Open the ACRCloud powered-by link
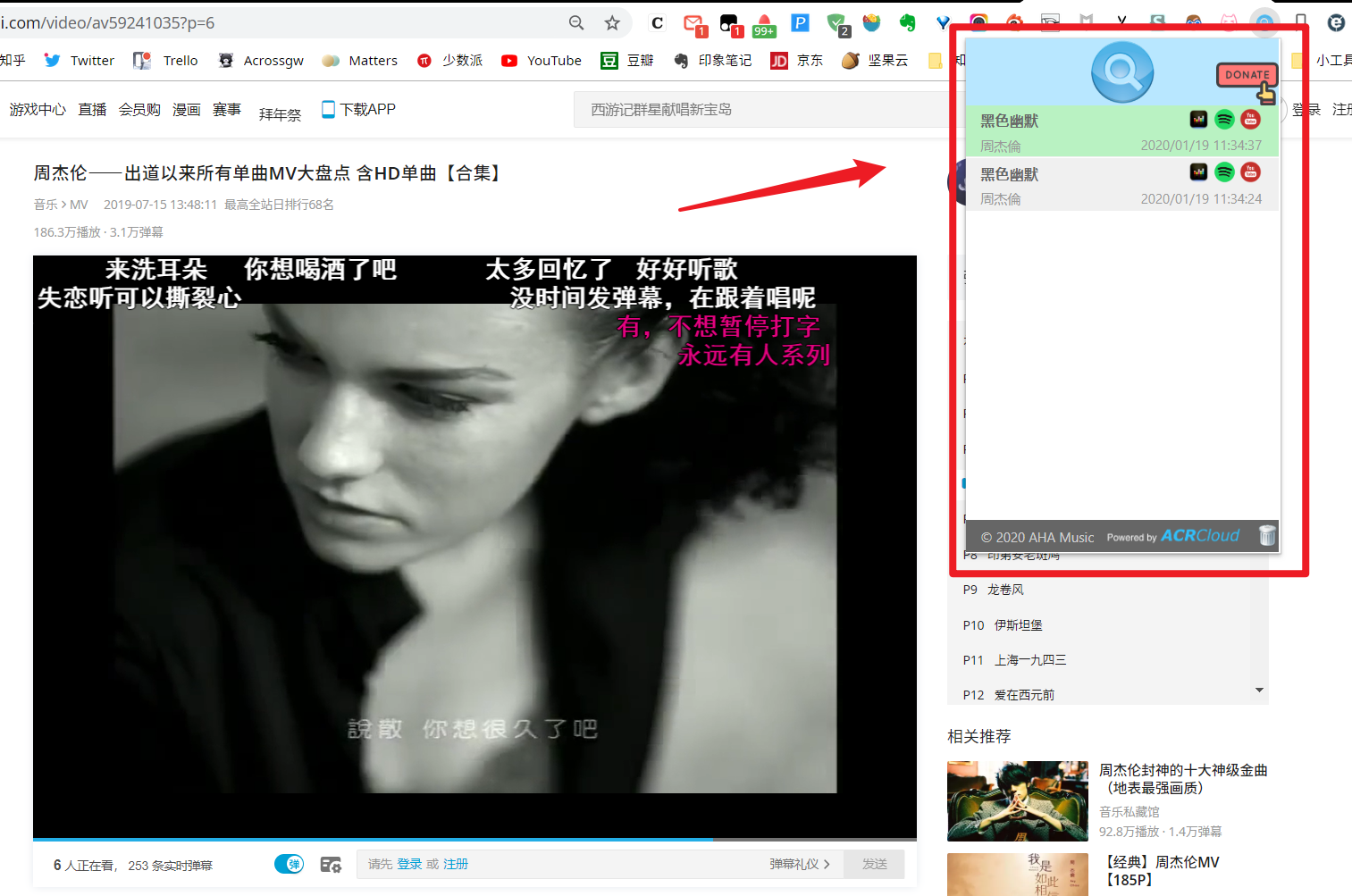Viewport: 1352px width, 896px height. click(x=1200, y=536)
